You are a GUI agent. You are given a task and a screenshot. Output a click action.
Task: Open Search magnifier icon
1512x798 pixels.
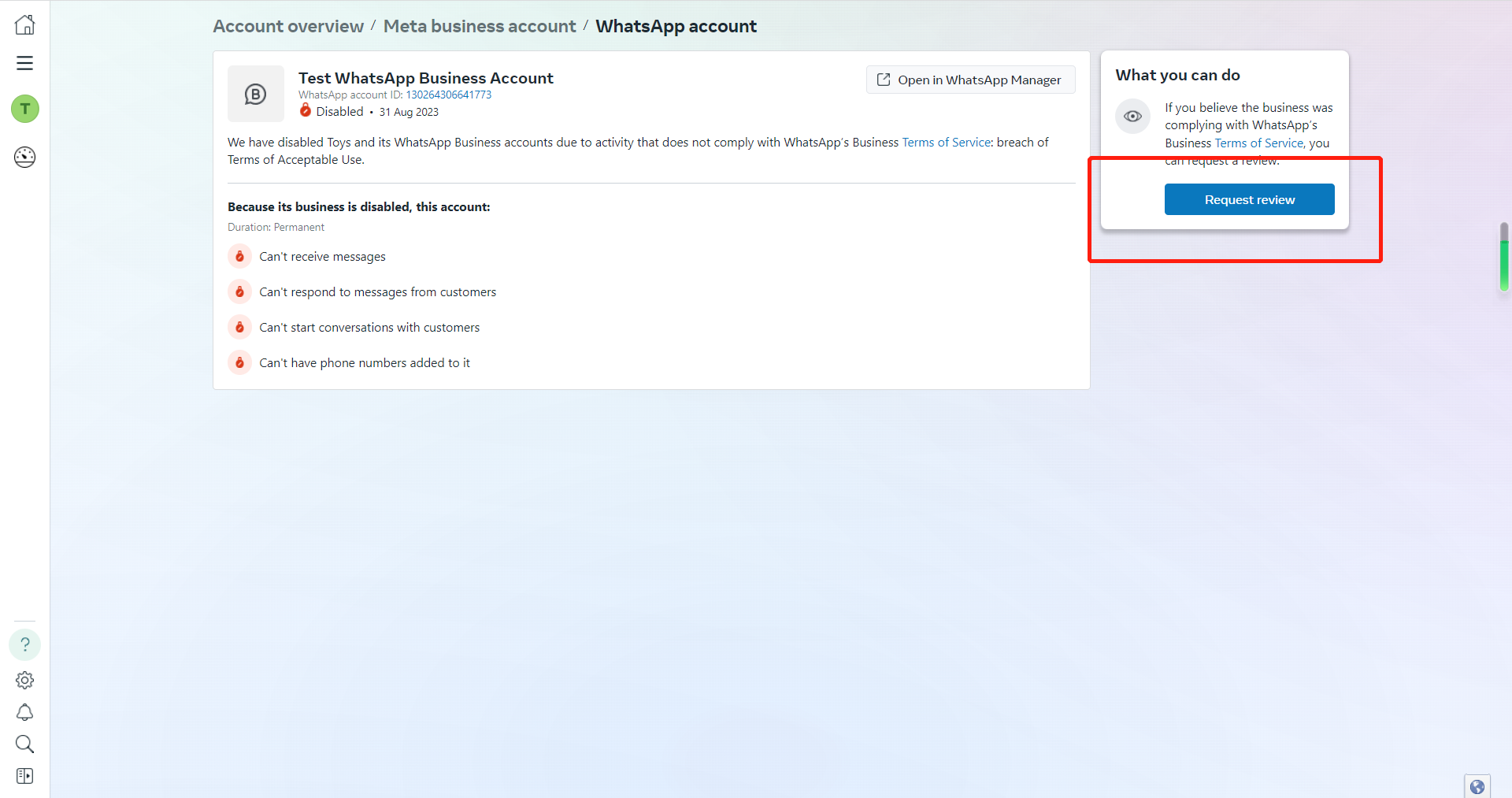tap(25, 744)
